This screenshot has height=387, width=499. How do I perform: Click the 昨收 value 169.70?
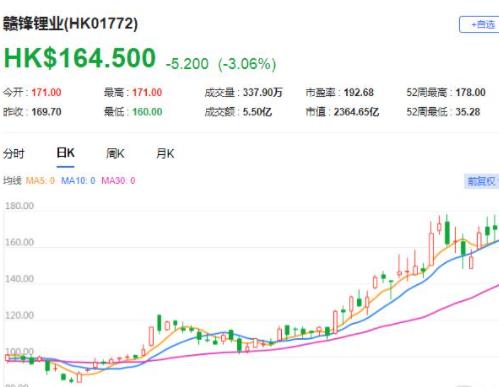click(46, 112)
